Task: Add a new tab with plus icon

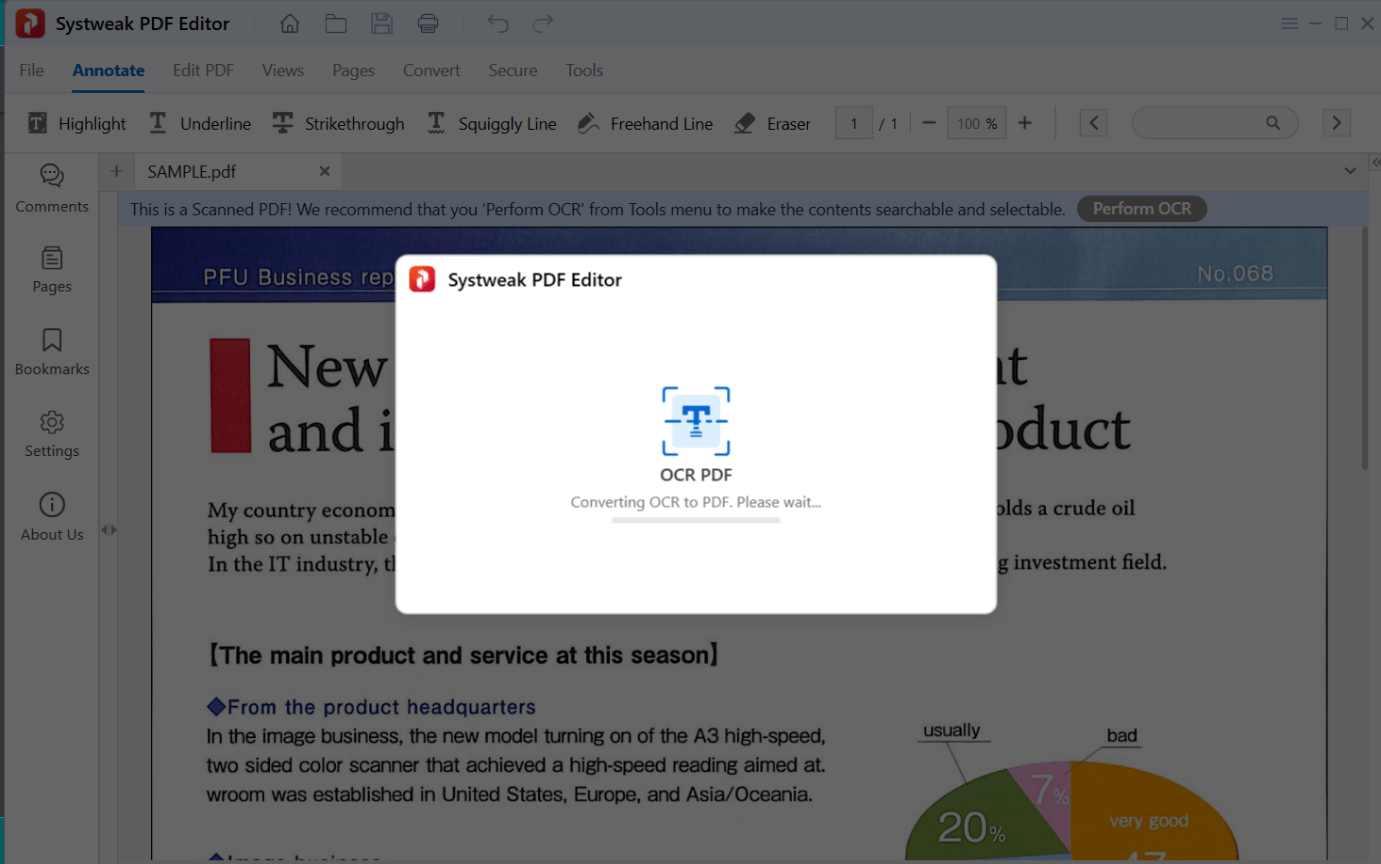Action: point(116,171)
